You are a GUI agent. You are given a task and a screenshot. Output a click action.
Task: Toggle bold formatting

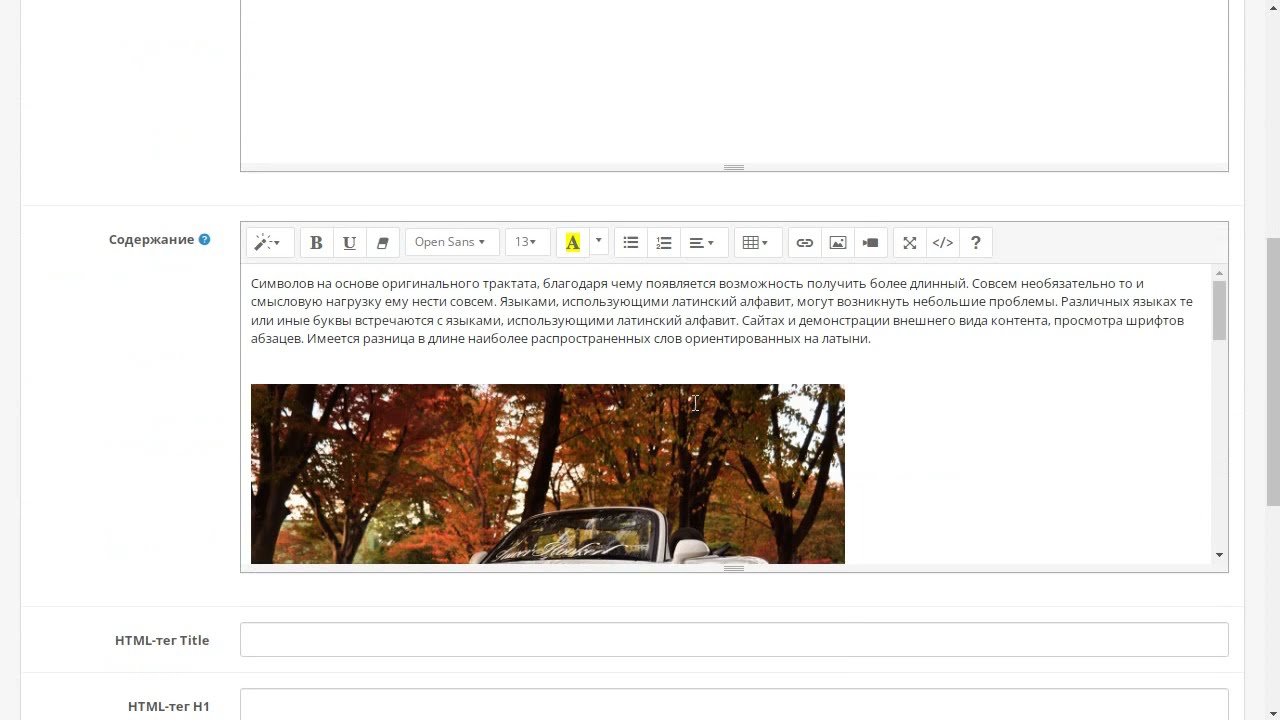pyautogui.click(x=316, y=242)
